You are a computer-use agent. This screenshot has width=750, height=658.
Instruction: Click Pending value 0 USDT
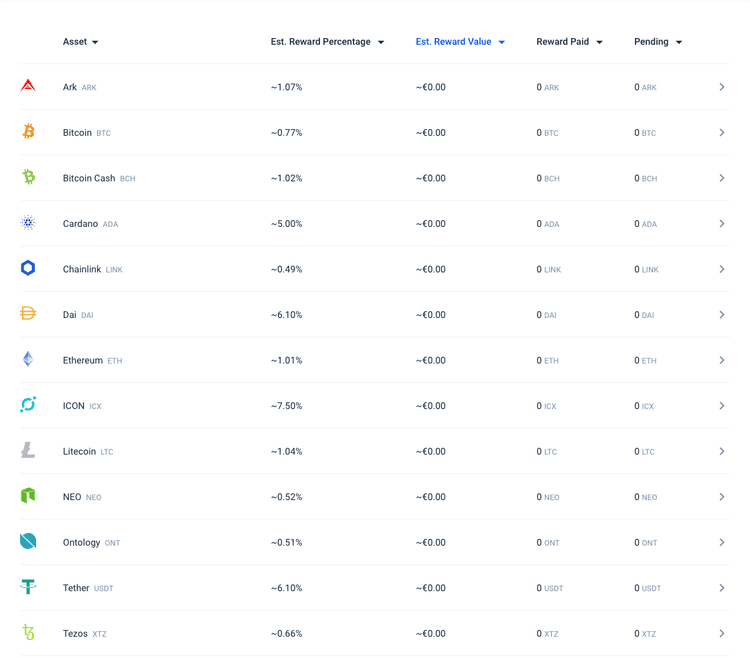tap(648, 588)
